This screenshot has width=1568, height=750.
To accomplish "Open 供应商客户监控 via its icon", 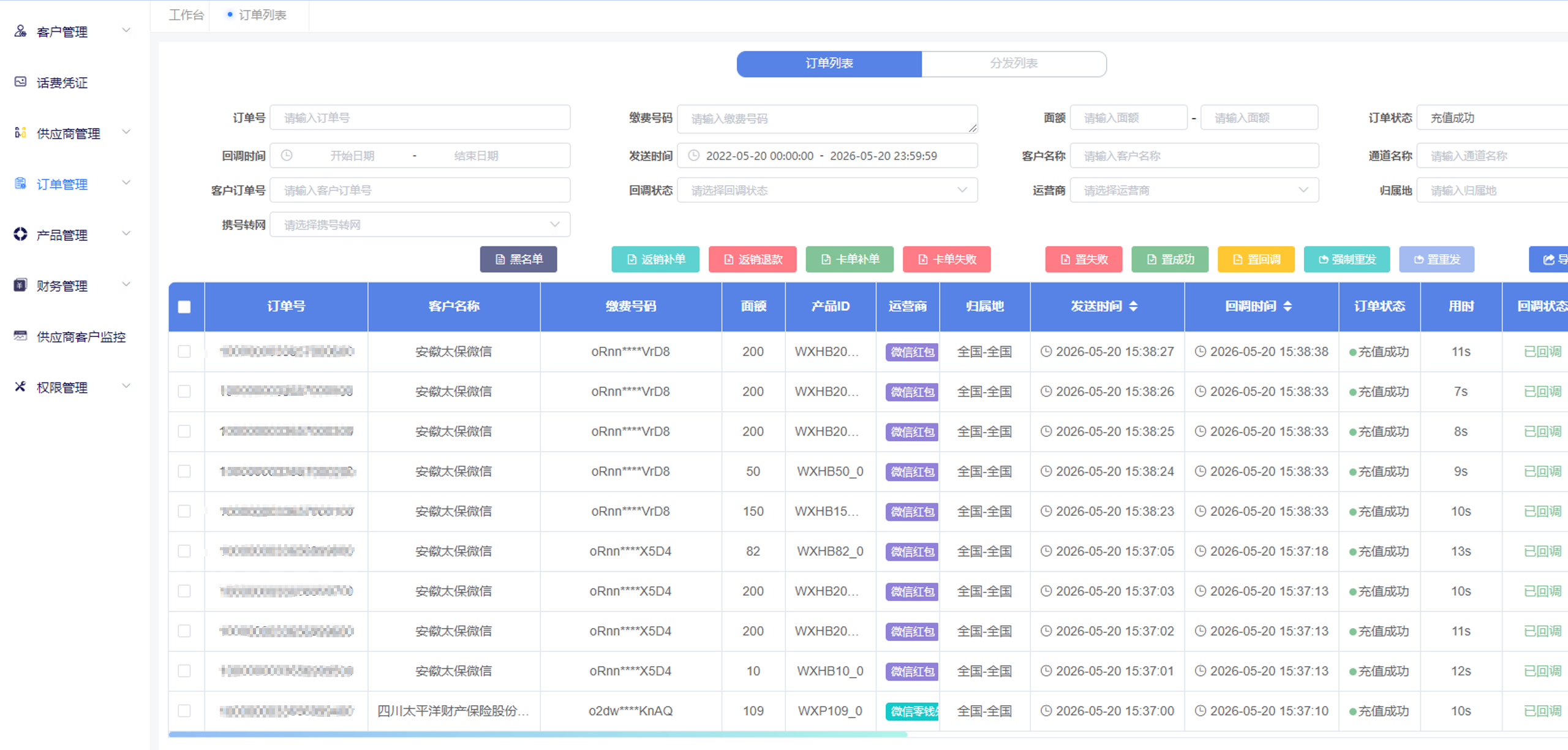I will (x=20, y=336).
